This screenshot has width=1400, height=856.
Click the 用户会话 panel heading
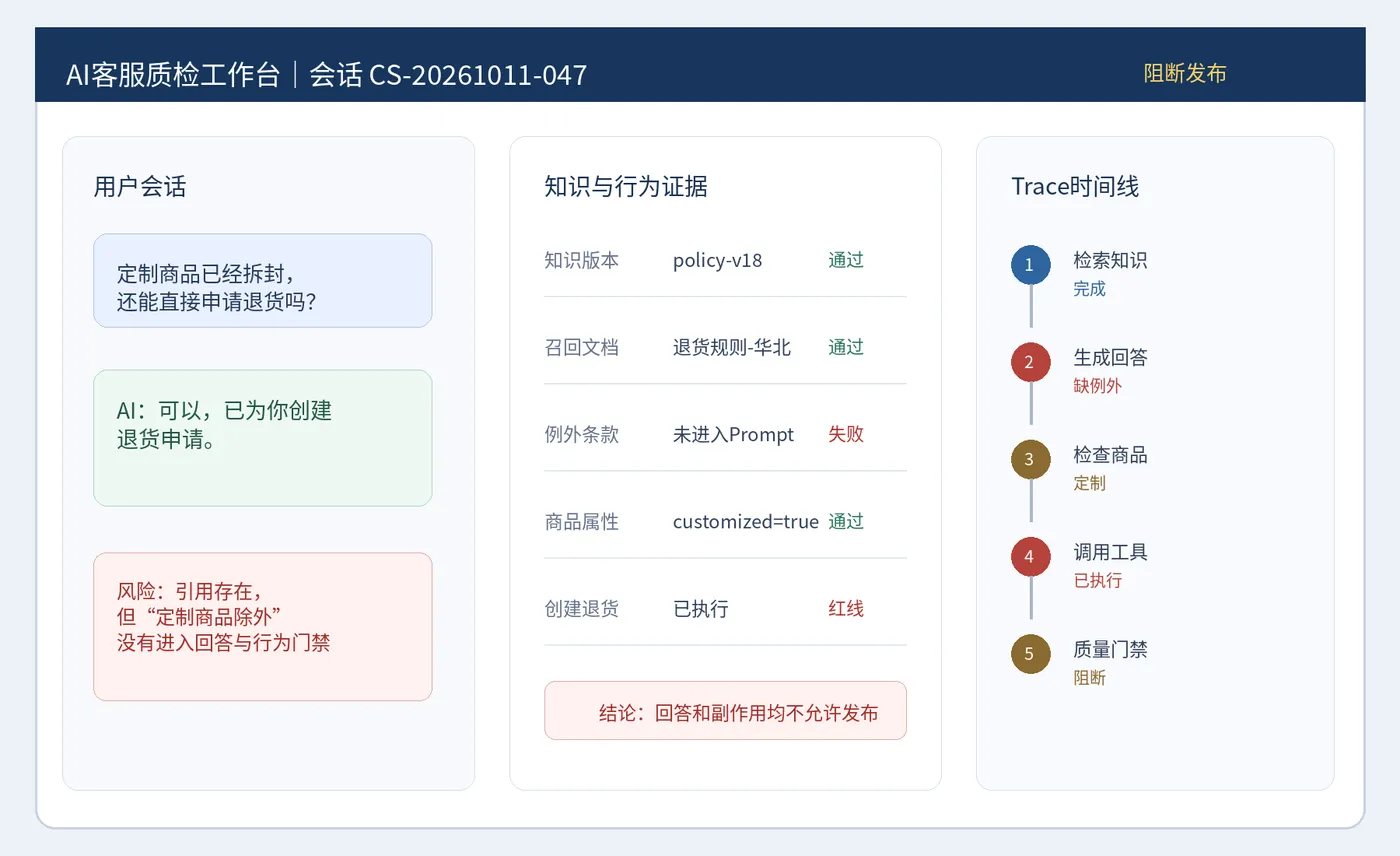coord(140,186)
